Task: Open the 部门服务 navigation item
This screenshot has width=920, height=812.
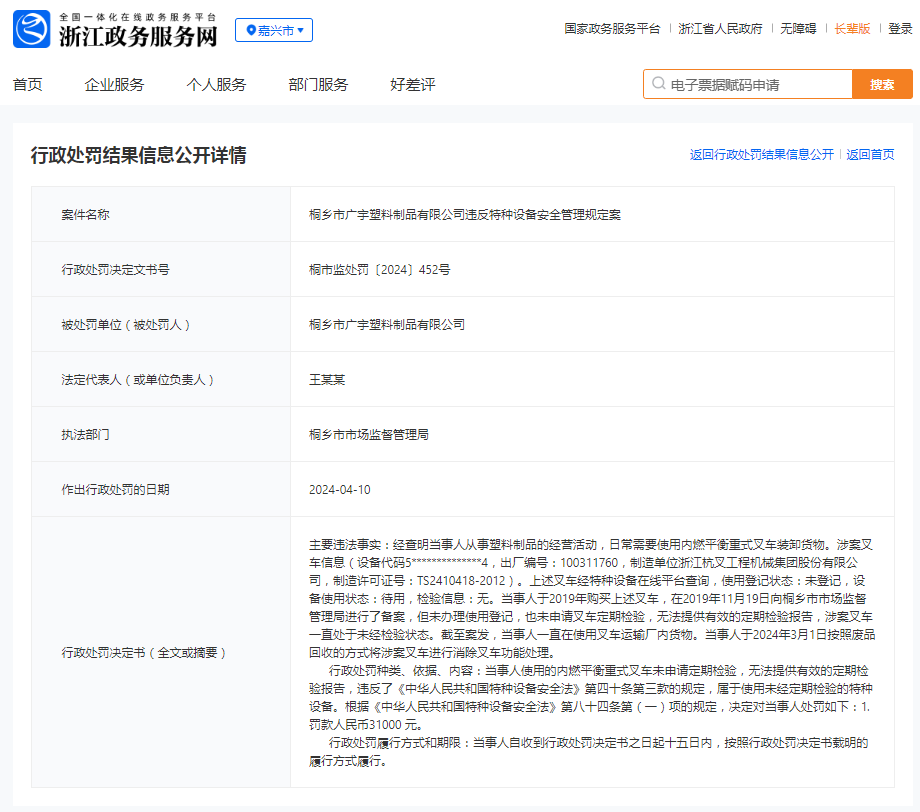Action: (318, 85)
